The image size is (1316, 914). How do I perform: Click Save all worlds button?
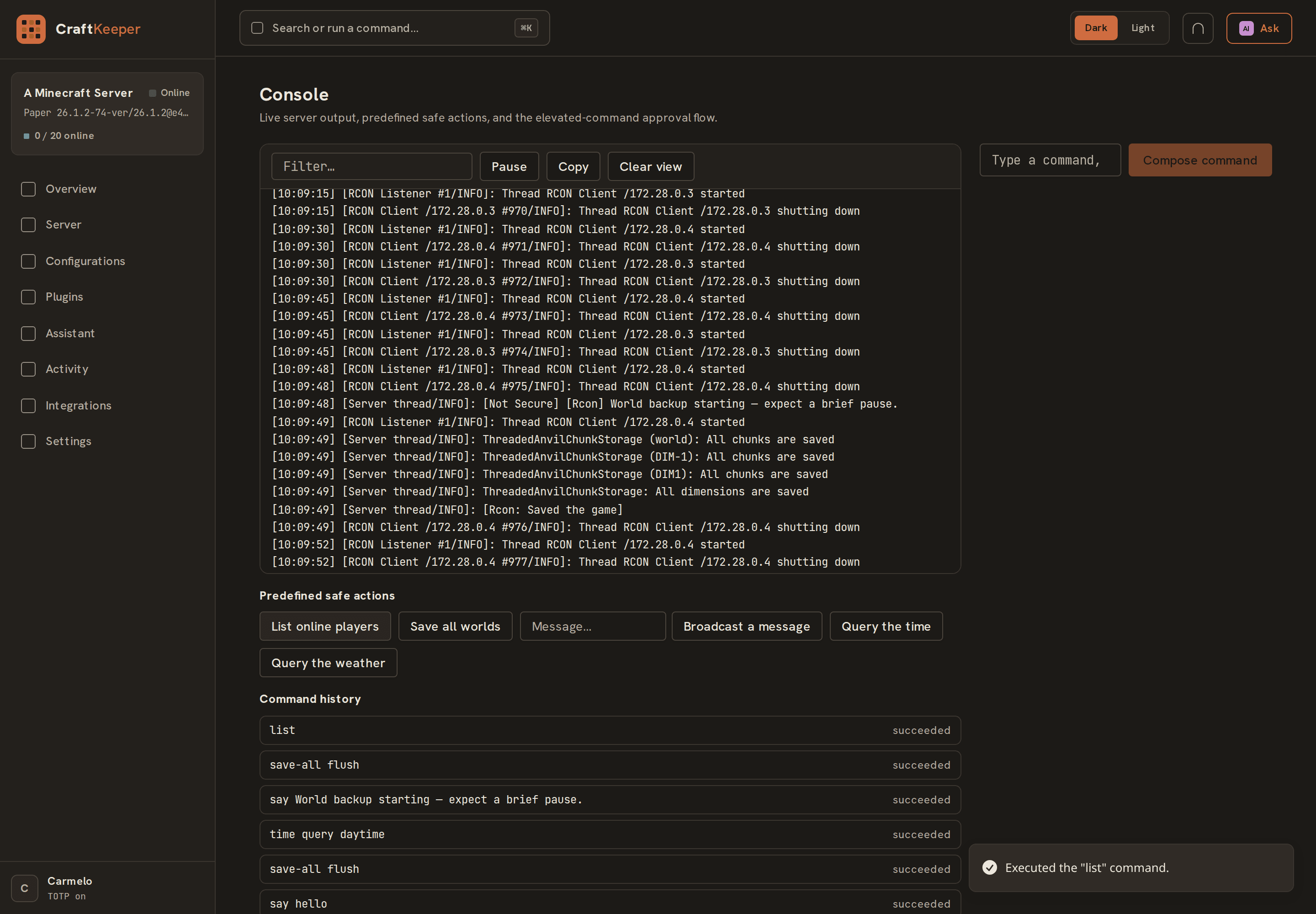(x=455, y=627)
